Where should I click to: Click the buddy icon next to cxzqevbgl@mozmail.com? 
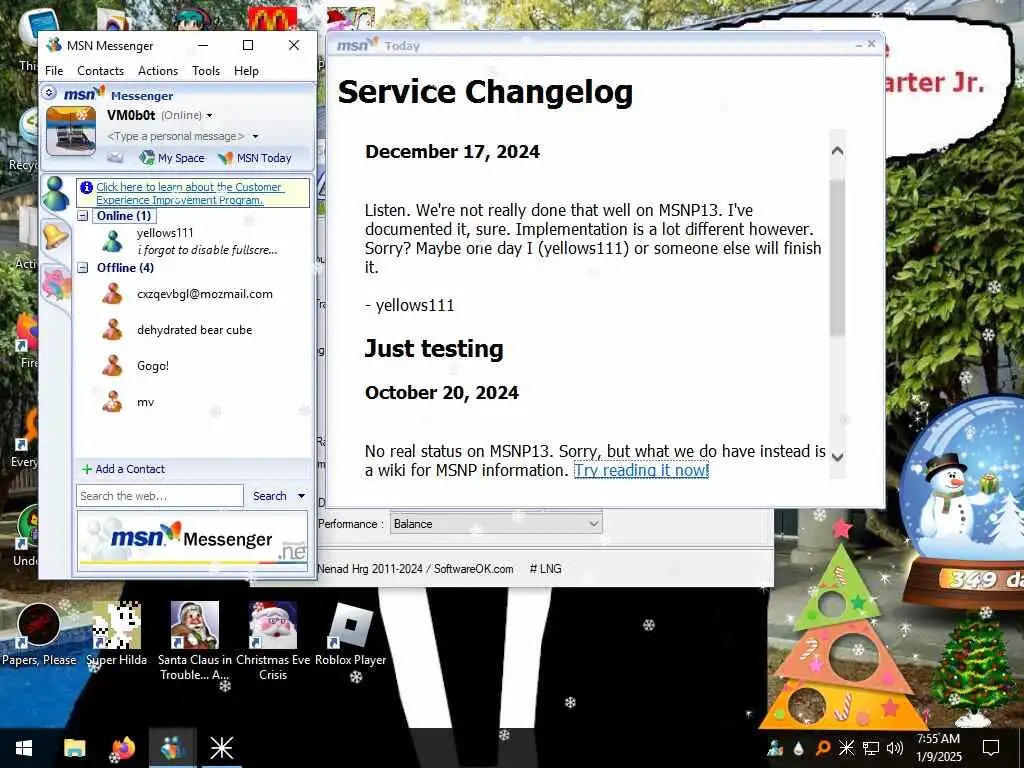[112, 294]
